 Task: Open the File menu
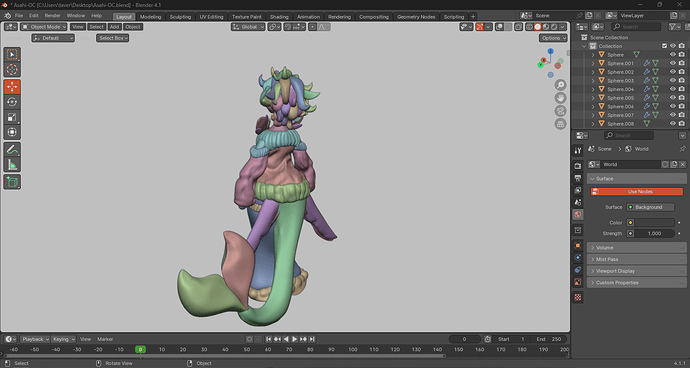click(19, 15)
